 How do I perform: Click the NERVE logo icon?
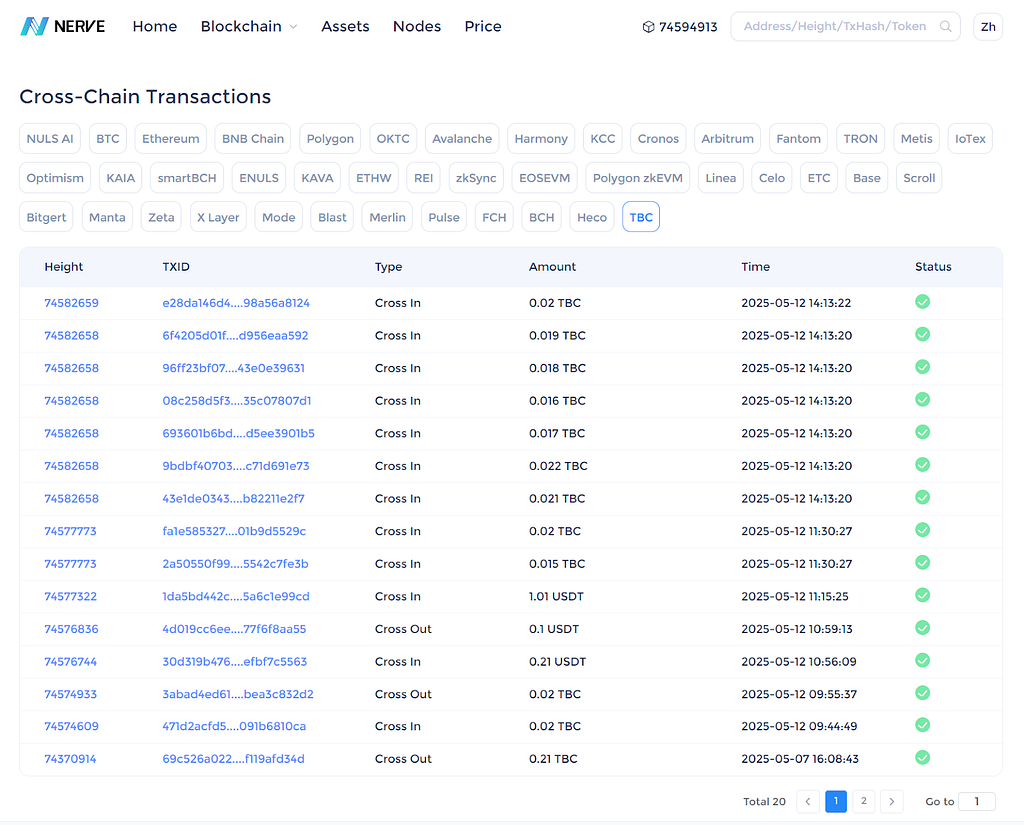tap(34, 26)
